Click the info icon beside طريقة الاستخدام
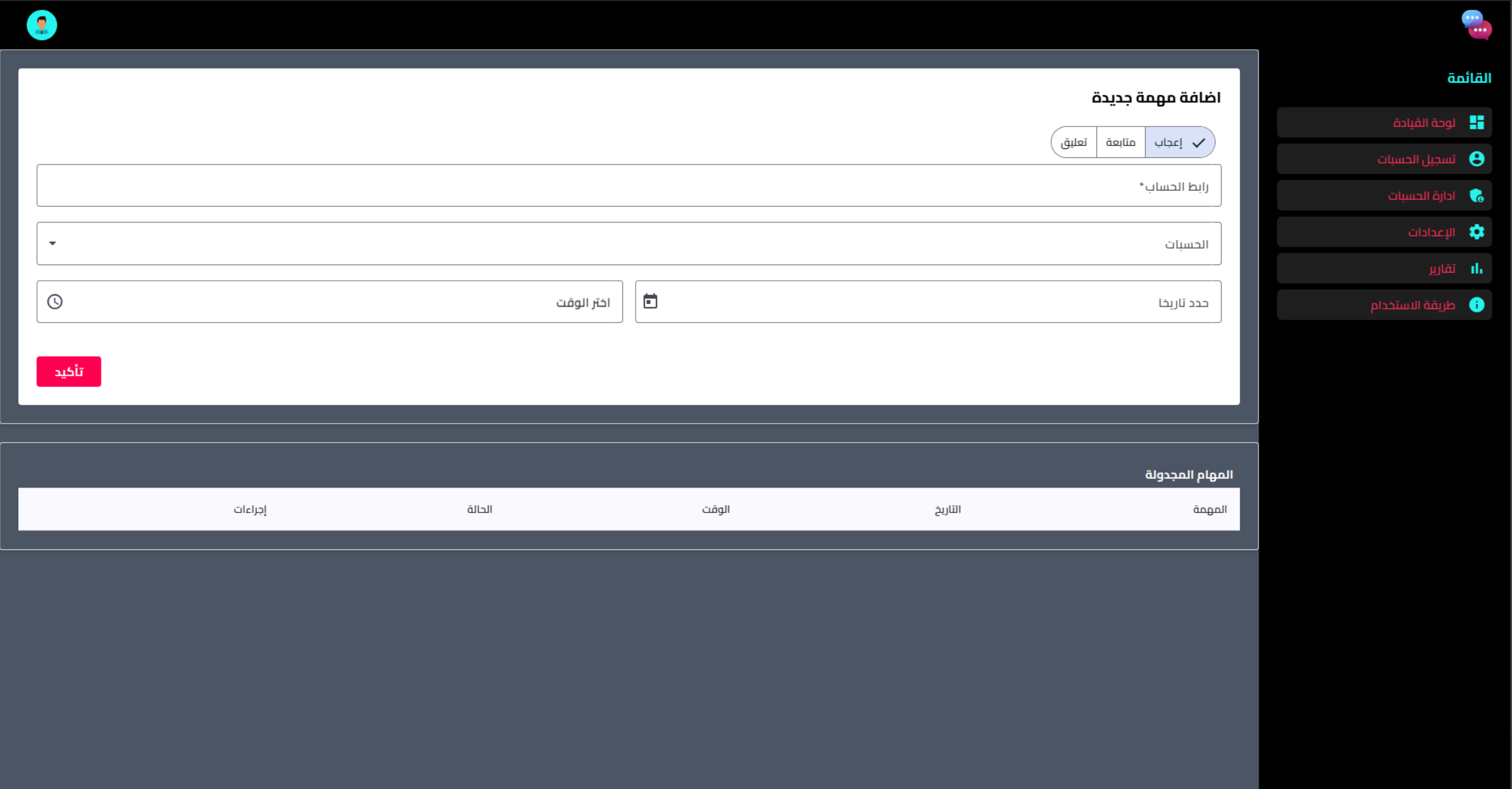The width and height of the screenshot is (1512, 789). pyautogui.click(x=1477, y=305)
